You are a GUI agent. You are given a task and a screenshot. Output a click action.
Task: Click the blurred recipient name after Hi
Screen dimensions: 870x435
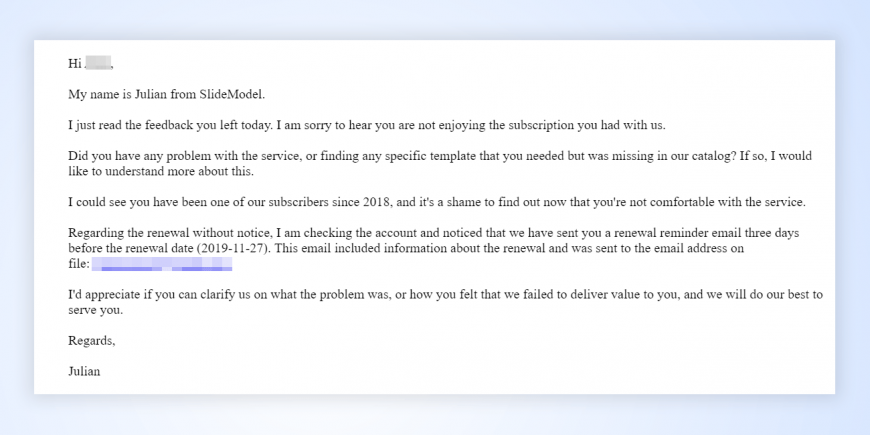click(98, 64)
